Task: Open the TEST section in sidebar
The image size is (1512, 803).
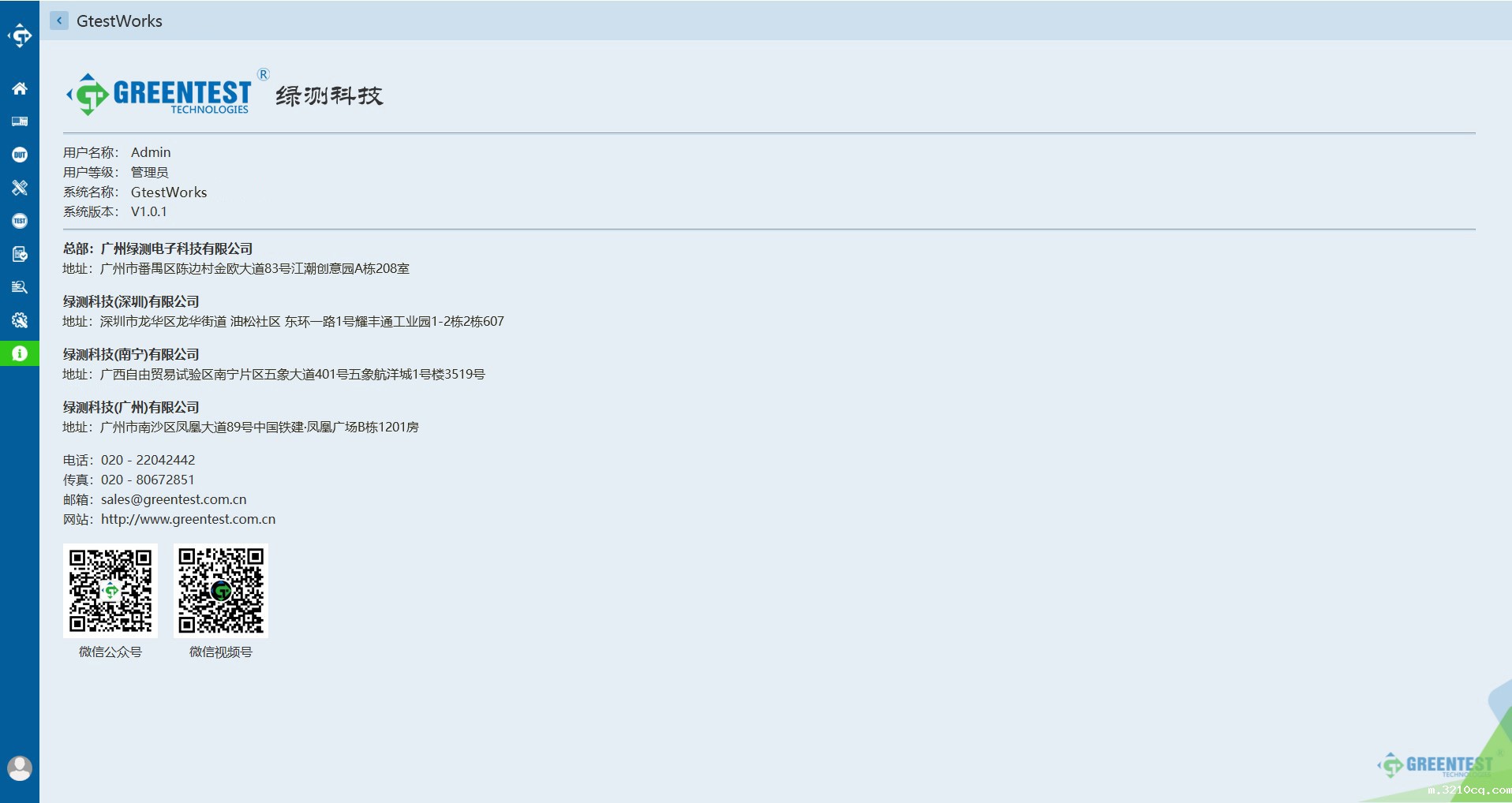Action: point(20,221)
